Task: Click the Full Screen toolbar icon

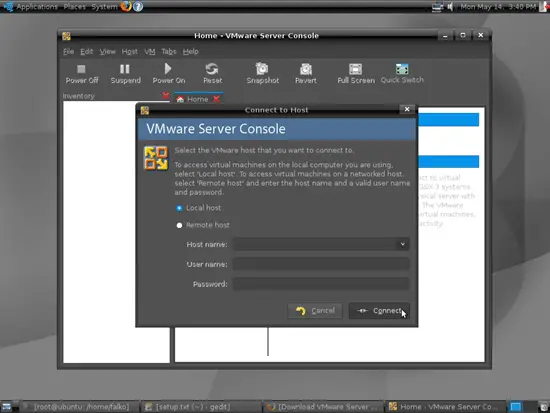Action: (355, 69)
